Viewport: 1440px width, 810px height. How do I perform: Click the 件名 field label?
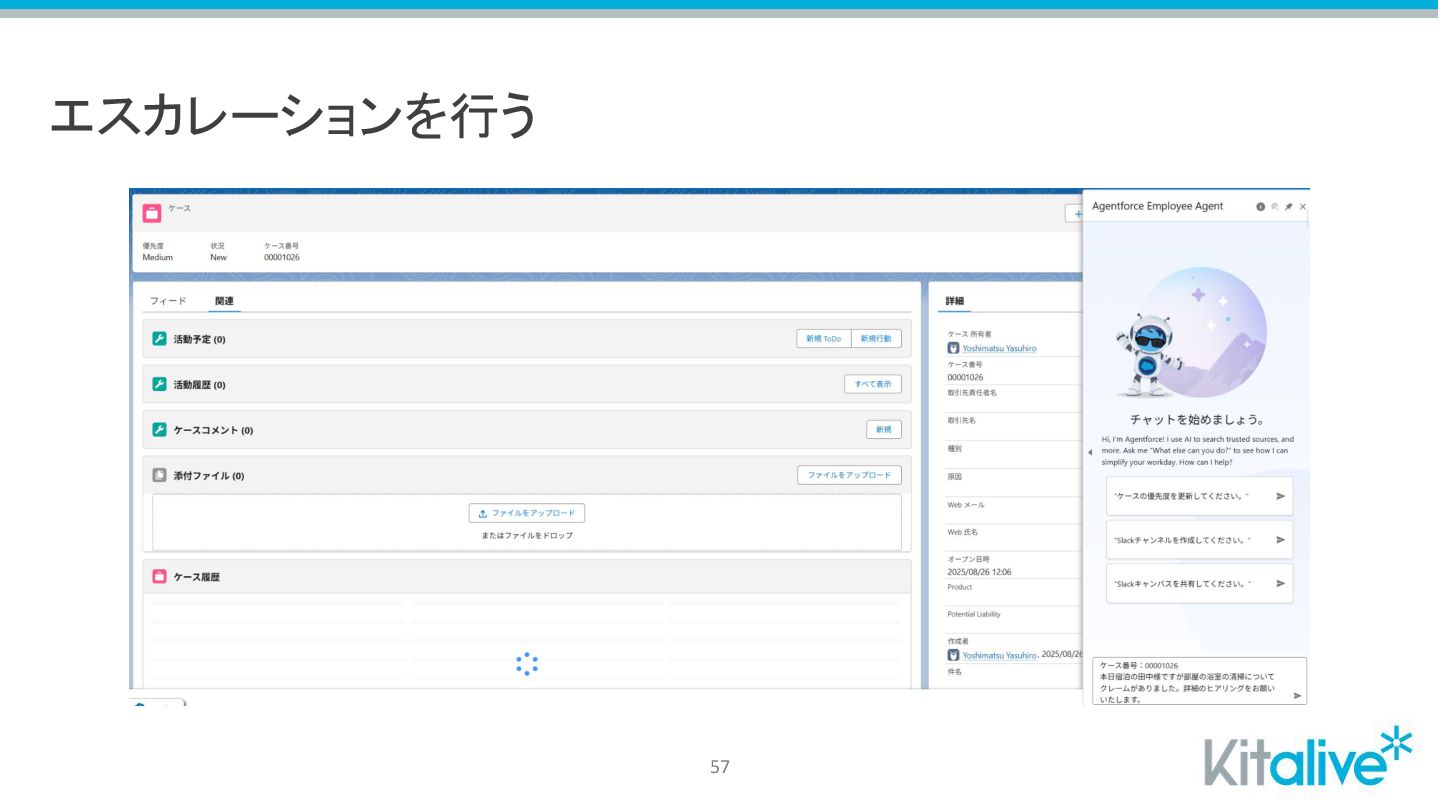(954, 672)
